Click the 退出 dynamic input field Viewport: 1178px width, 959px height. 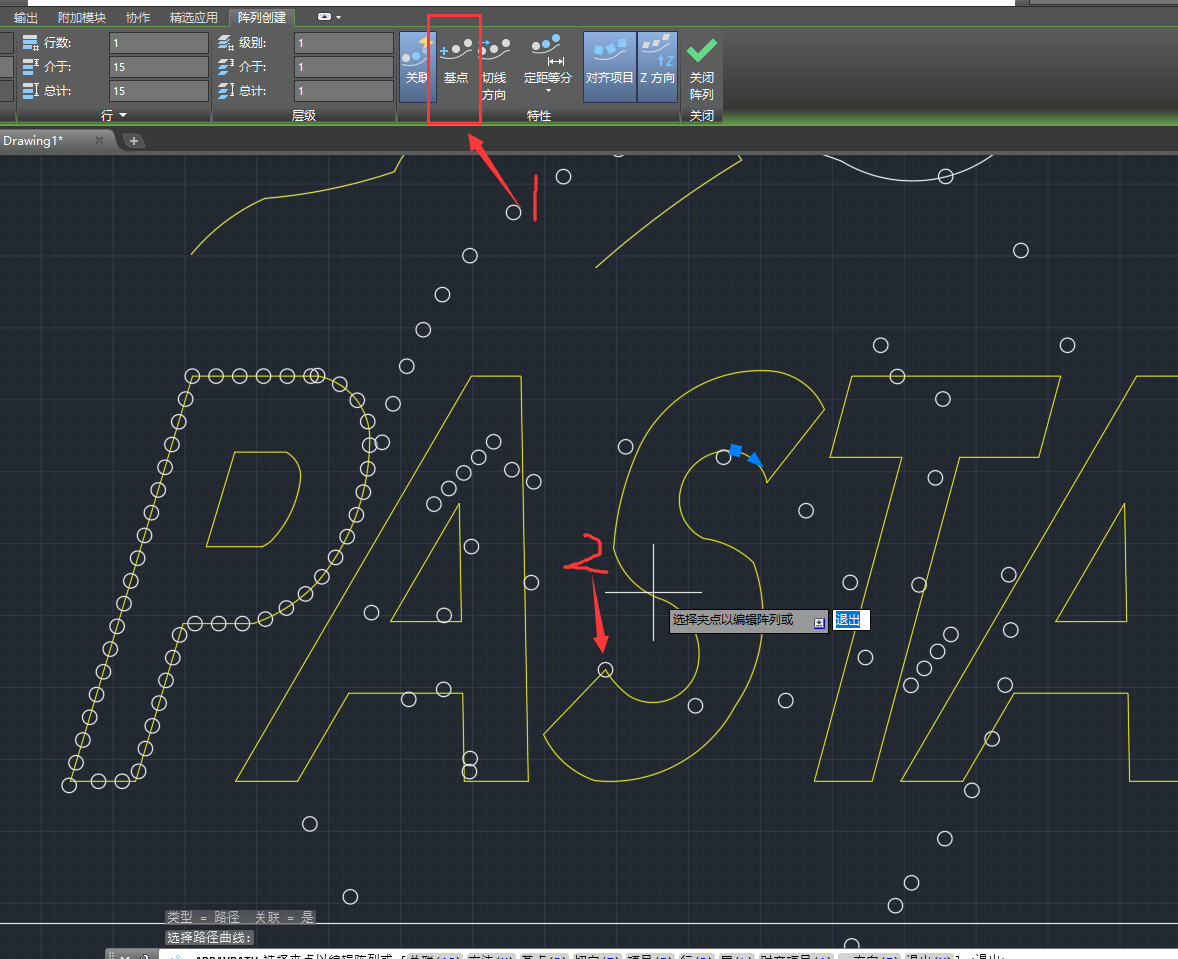pos(851,620)
